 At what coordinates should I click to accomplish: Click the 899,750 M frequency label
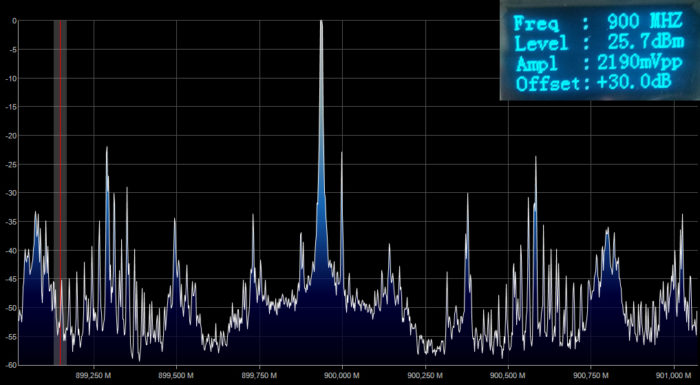259,375
